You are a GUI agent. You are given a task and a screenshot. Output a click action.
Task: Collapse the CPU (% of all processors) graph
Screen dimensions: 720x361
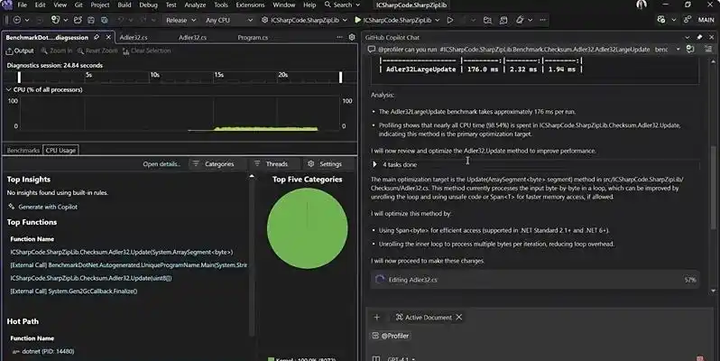pos(9,90)
